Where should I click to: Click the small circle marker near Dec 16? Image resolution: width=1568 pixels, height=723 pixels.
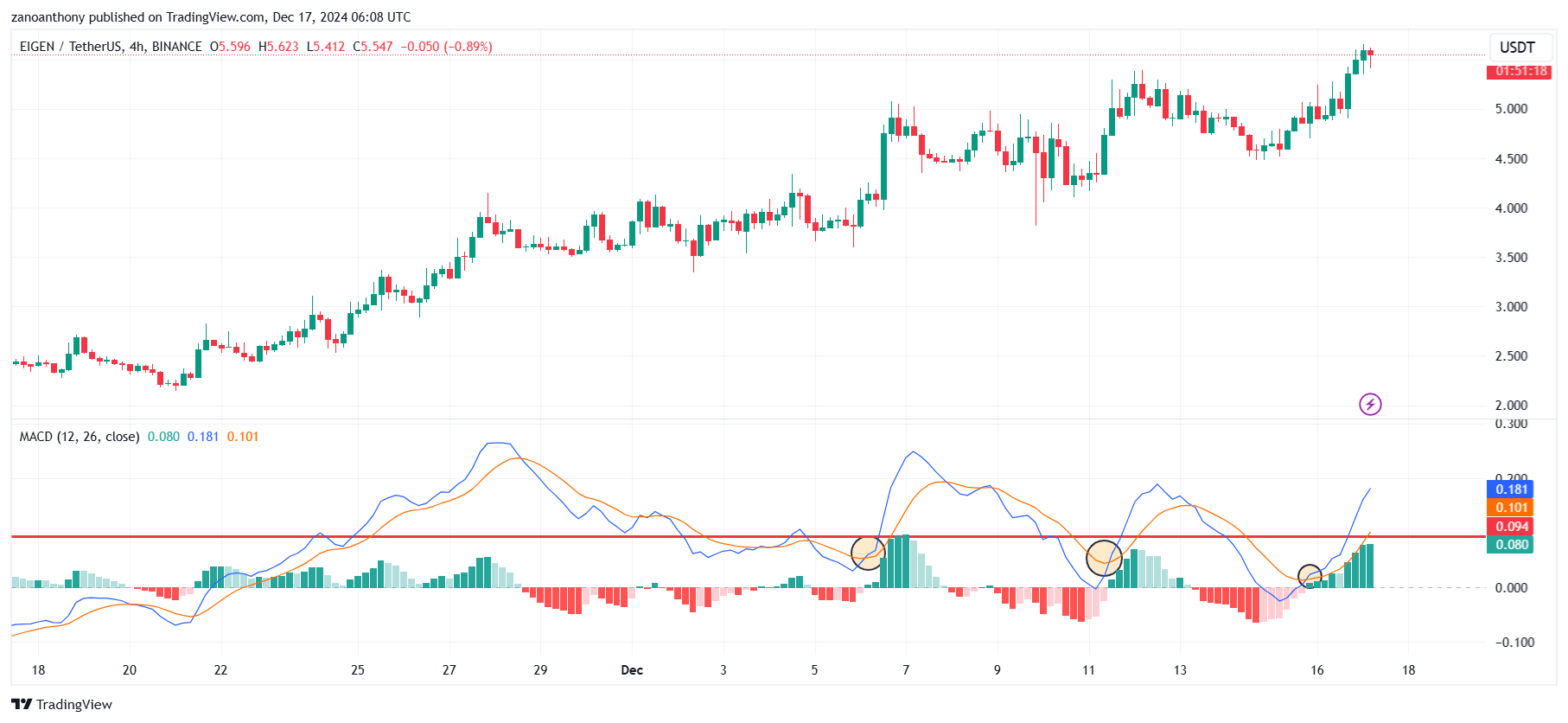(1310, 576)
